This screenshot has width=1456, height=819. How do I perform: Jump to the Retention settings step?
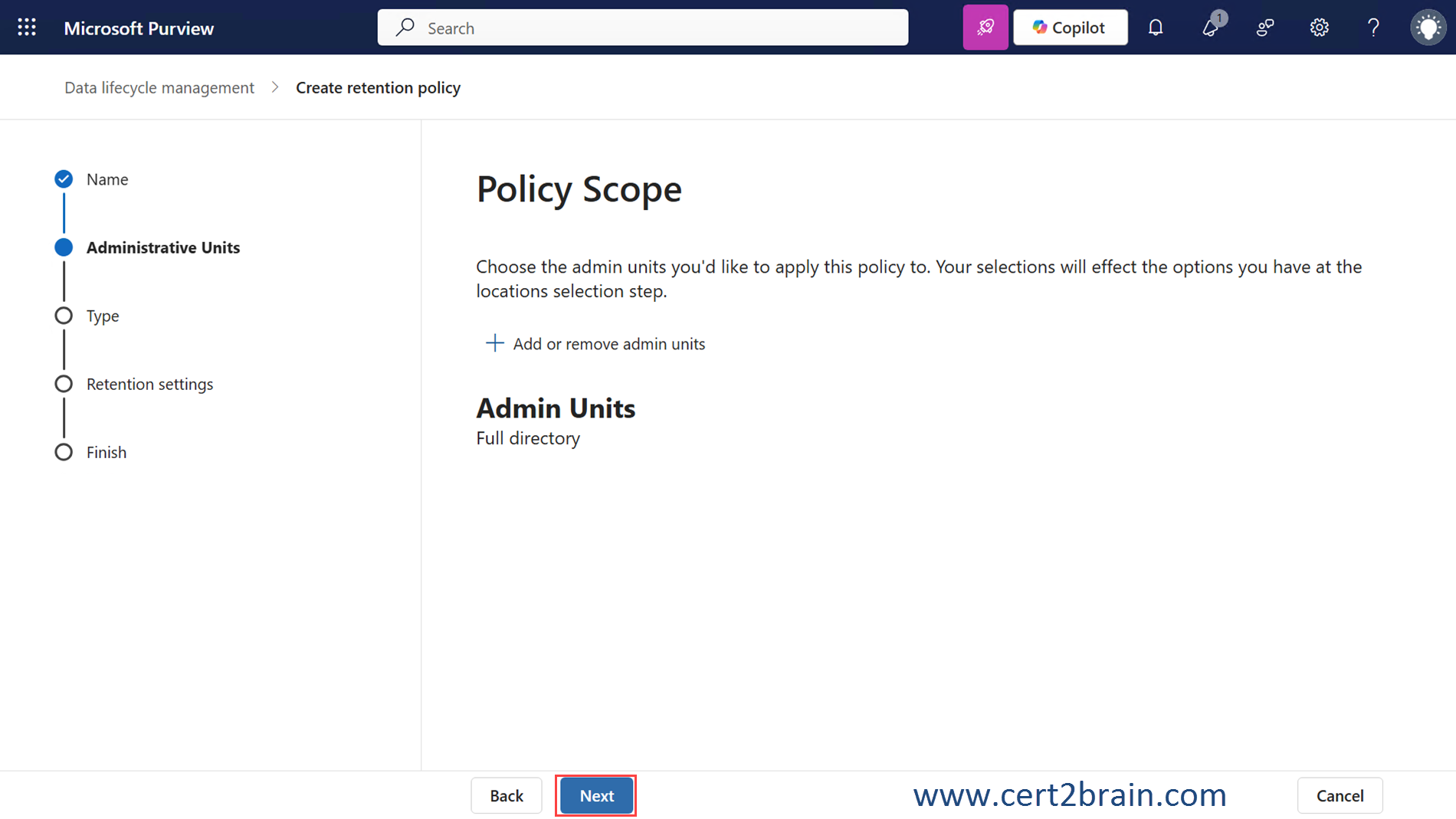(x=149, y=384)
